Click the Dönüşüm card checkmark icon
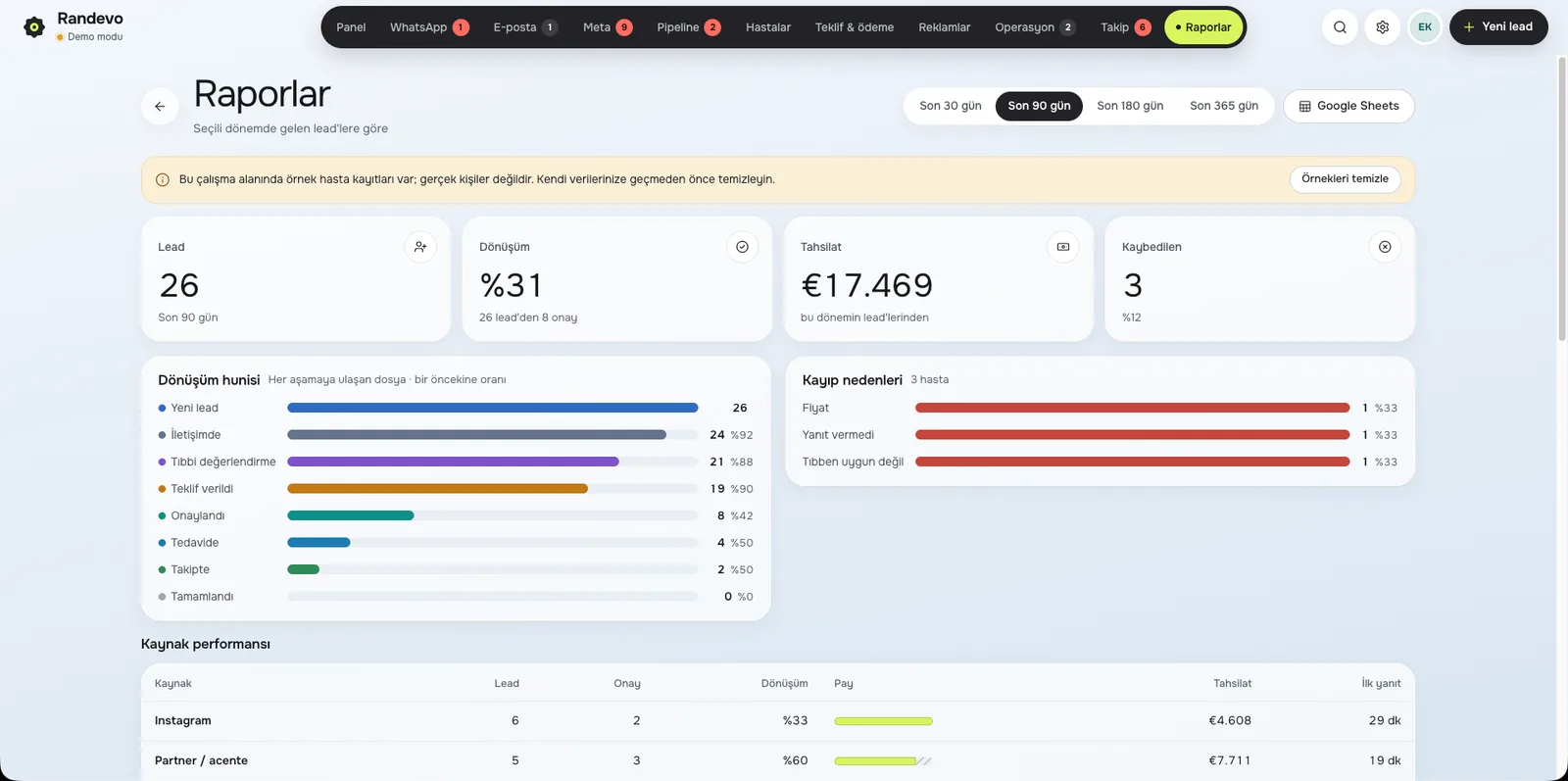Image resolution: width=1568 pixels, height=781 pixels. 742,247
